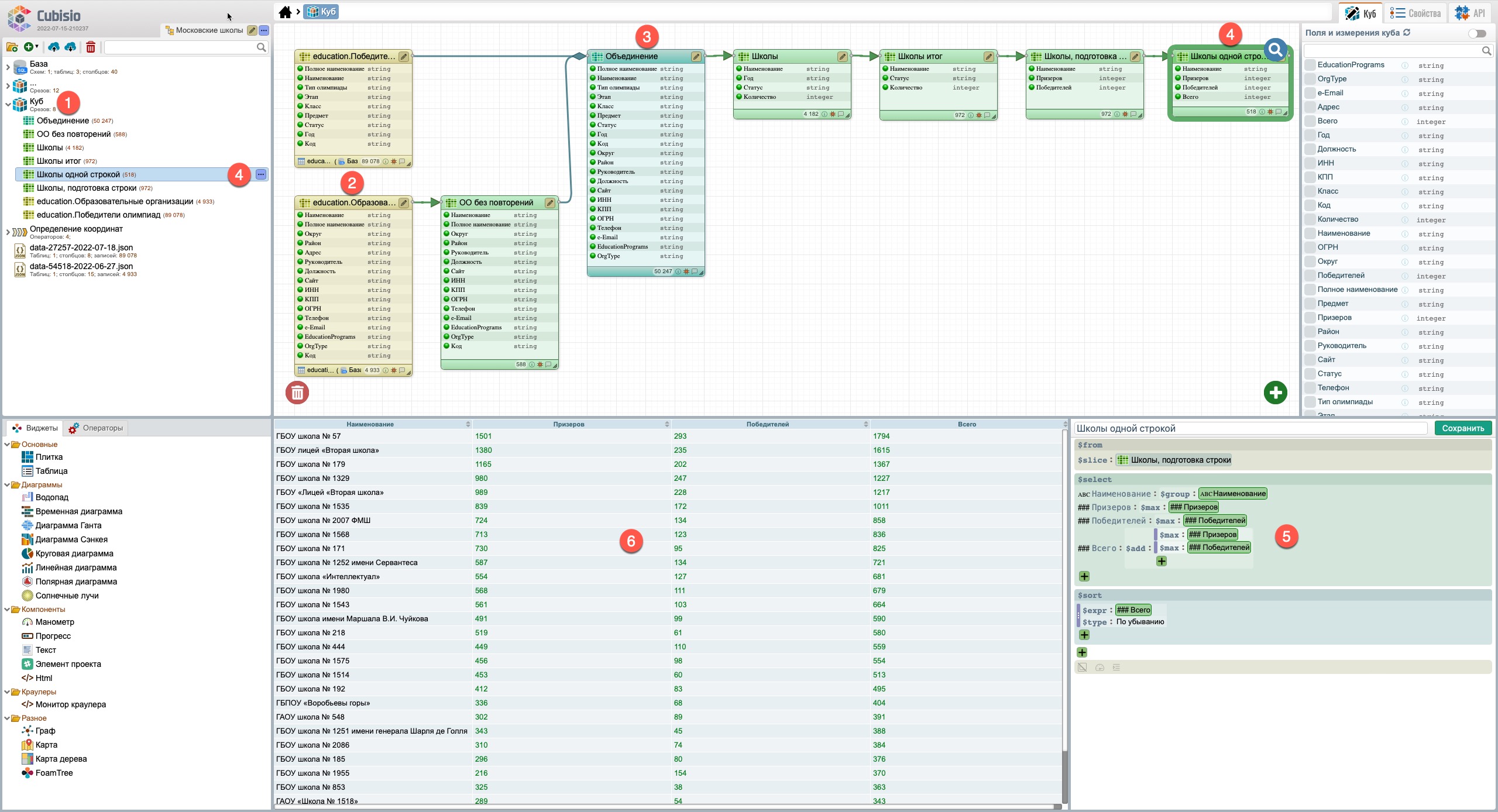
Task: Collapse the Куб tree node
Action: (8, 104)
